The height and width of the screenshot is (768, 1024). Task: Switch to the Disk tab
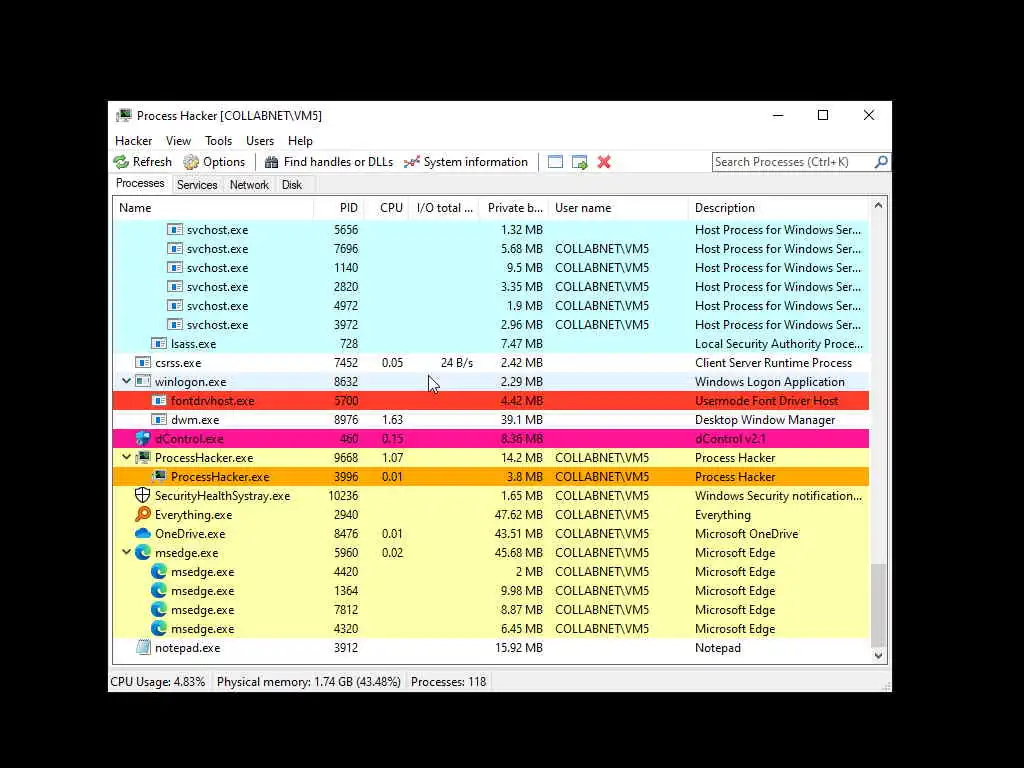click(292, 185)
